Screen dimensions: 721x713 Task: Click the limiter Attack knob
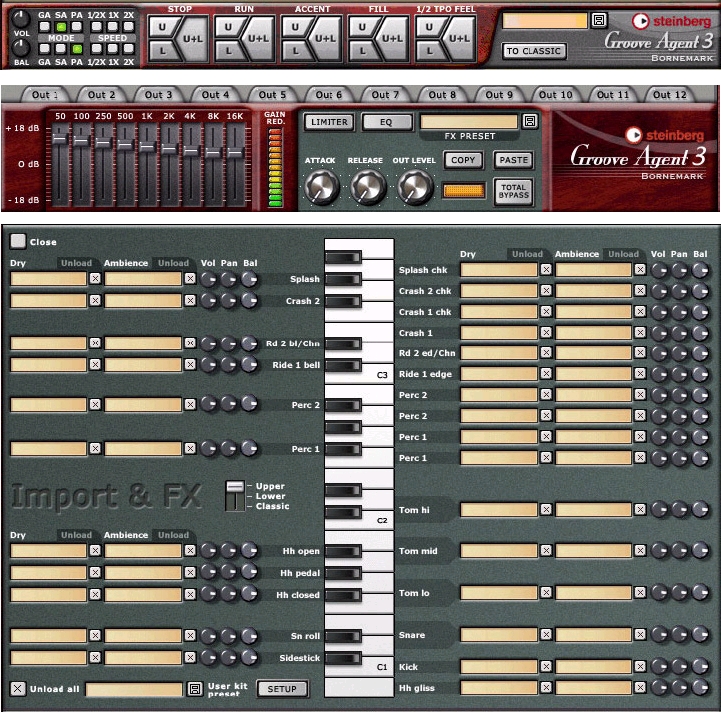pos(321,187)
